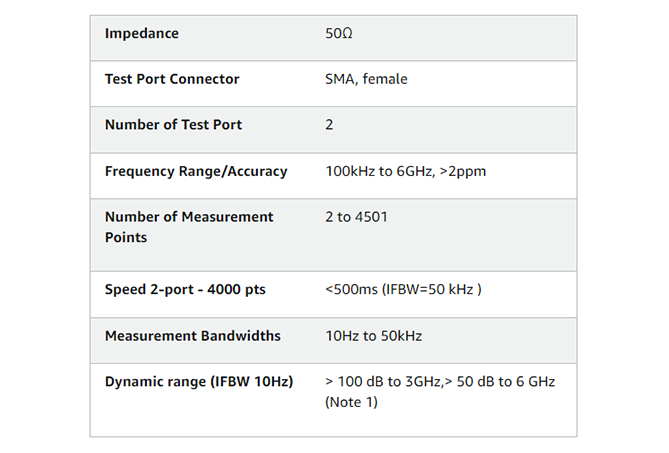
Task: Click the Measurement Bandwidths label
Action: click(192, 336)
